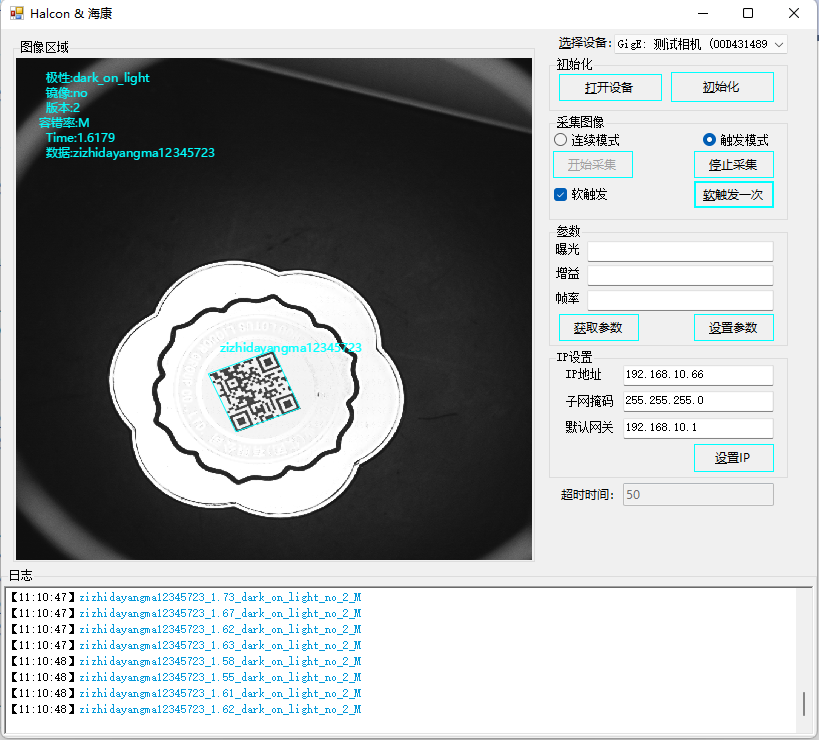Click the detected QR code in the image
This screenshot has width=819, height=740.
tap(254, 391)
